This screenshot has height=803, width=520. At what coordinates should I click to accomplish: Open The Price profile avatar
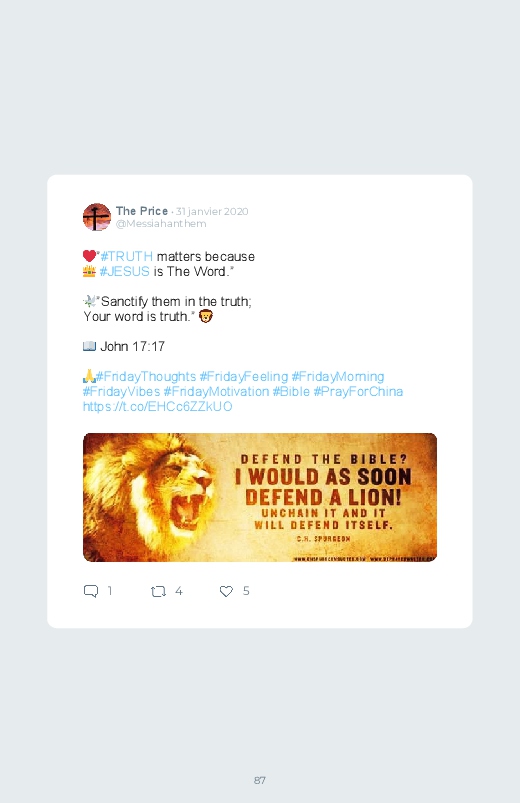tap(97, 217)
